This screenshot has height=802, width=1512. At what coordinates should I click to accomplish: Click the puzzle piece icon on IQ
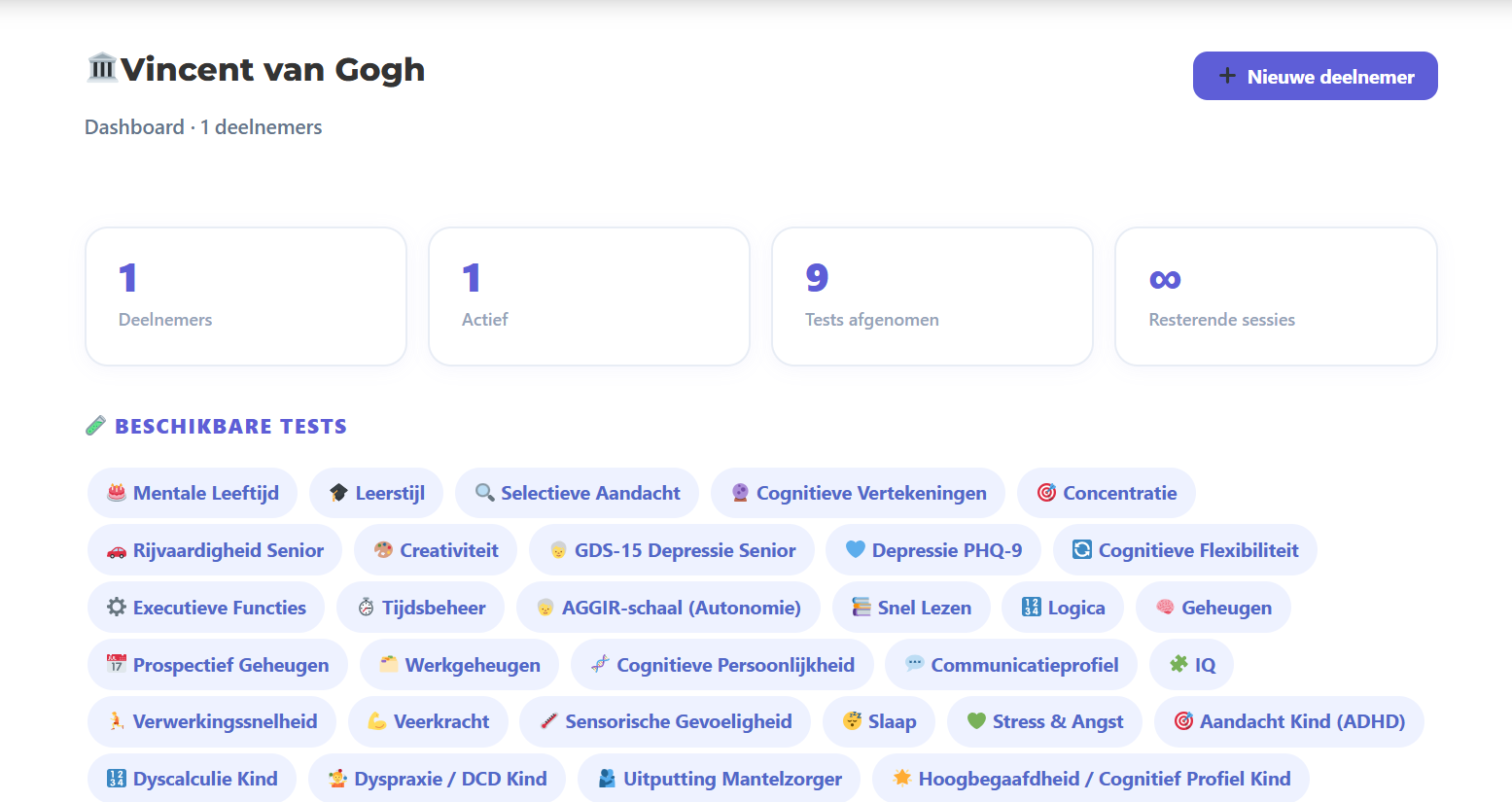coord(1178,664)
